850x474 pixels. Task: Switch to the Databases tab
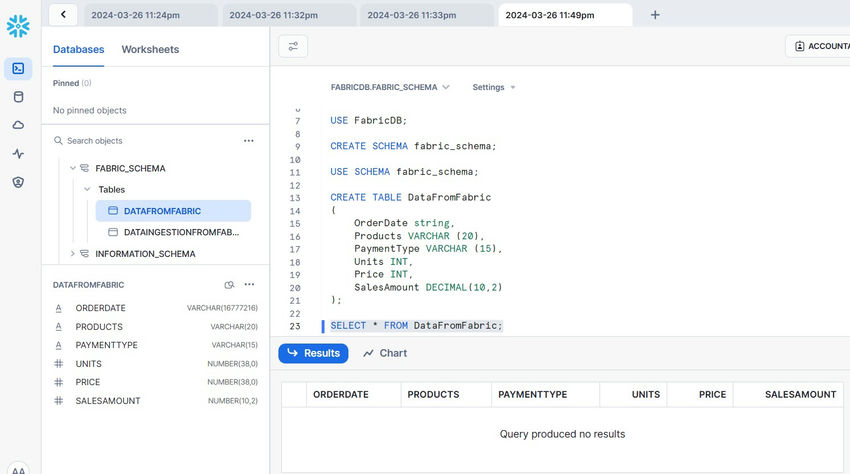(x=79, y=49)
